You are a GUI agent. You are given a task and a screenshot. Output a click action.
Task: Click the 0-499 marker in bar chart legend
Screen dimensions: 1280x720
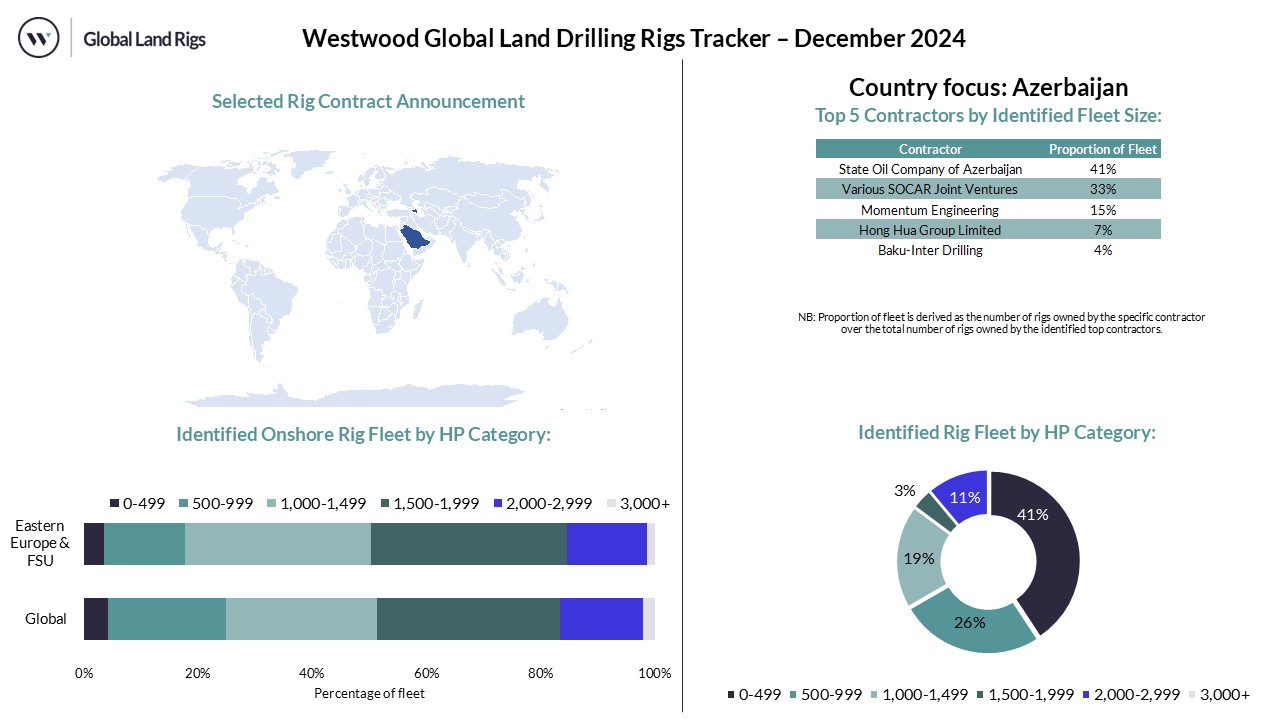click(115, 503)
